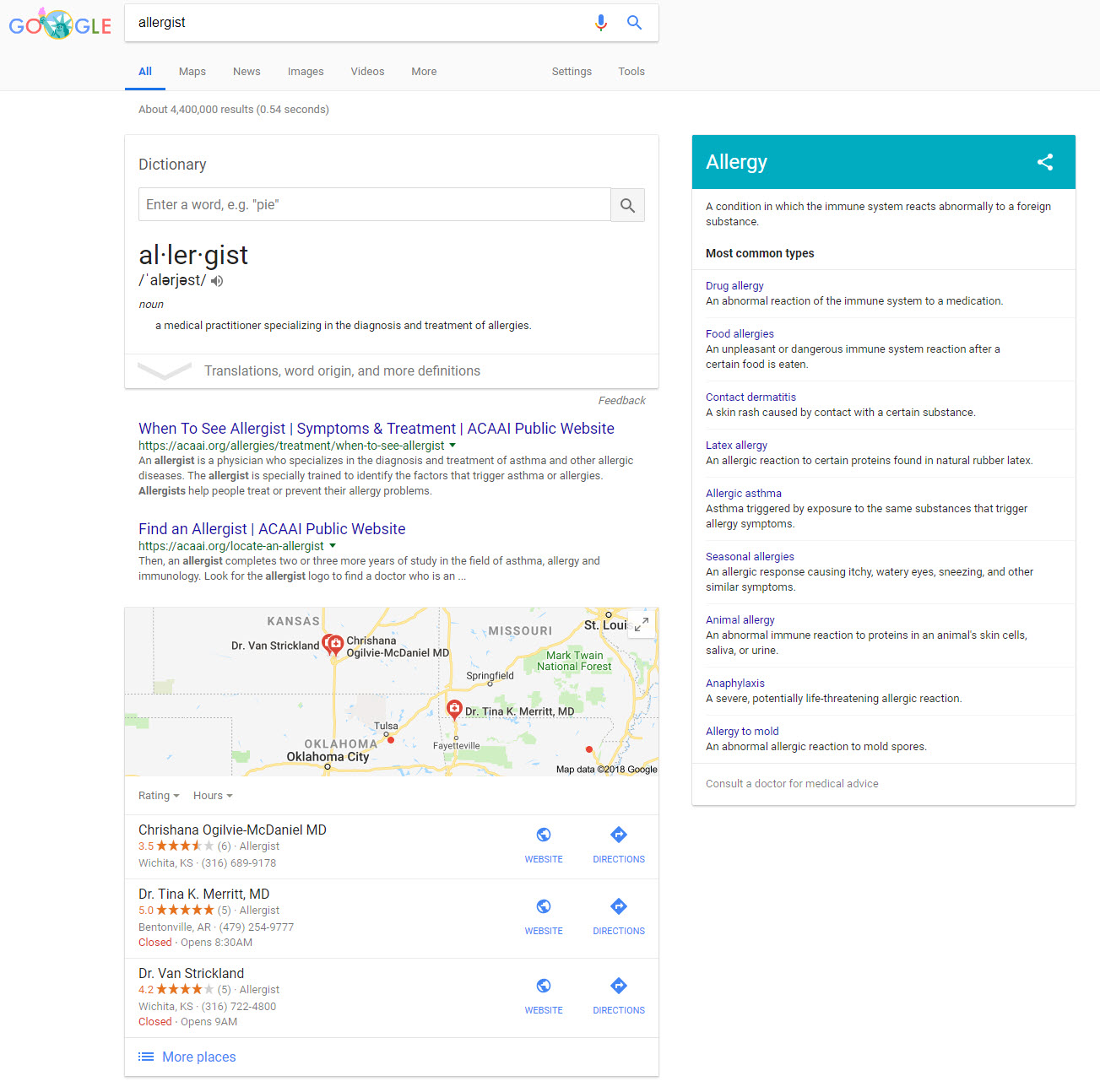This screenshot has width=1100, height=1092.
Task: Switch to the Maps tab
Action: tap(192, 72)
